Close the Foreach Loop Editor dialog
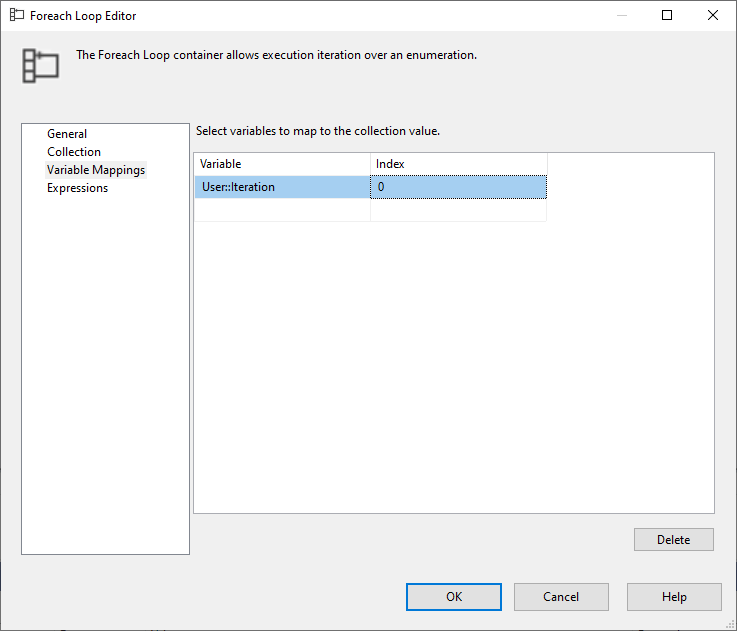 click(x=712, y=16)
